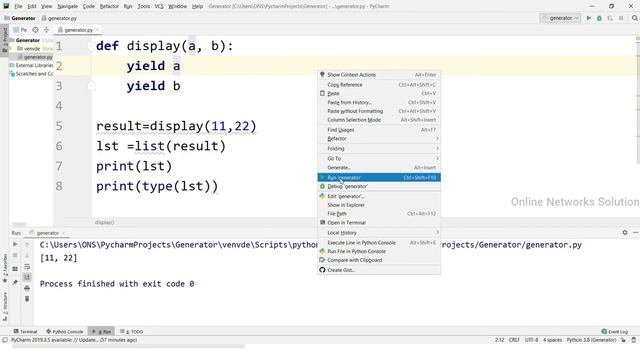
Task: Click Python 3.8 interpreter in status bar
Action: click(591, 340)
